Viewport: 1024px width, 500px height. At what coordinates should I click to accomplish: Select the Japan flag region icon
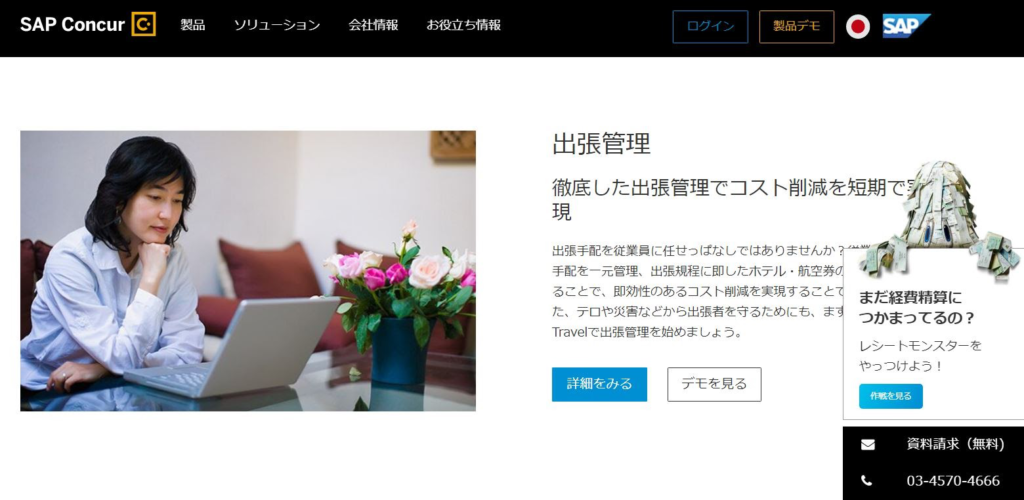(858, 27)
